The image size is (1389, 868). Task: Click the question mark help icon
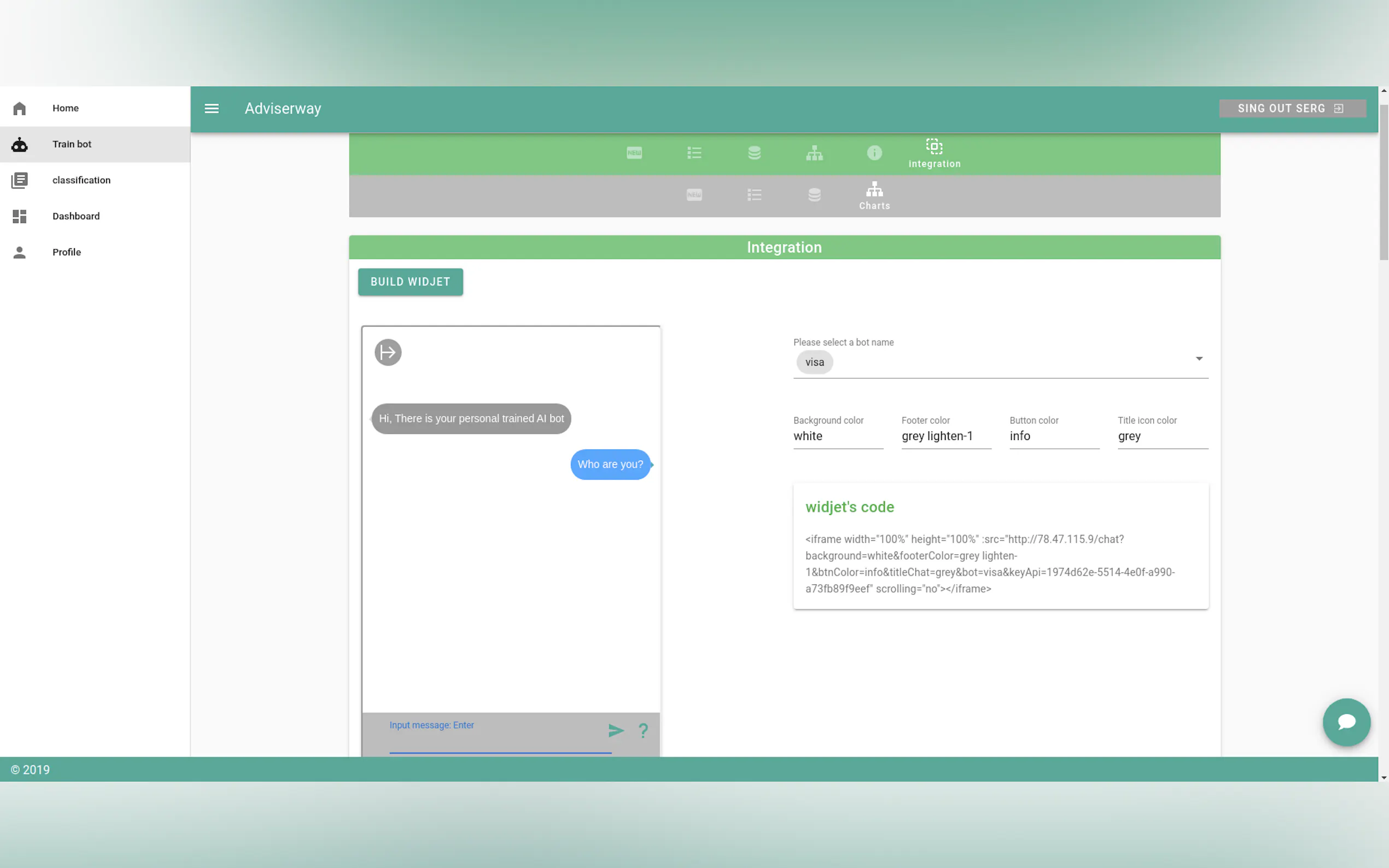click(643, 730)
